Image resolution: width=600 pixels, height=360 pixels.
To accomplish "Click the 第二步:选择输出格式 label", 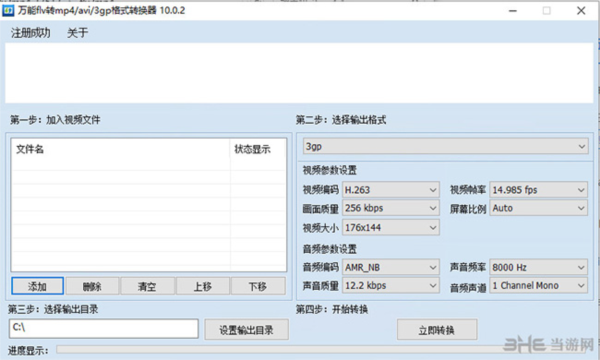I will click(341, 120).
